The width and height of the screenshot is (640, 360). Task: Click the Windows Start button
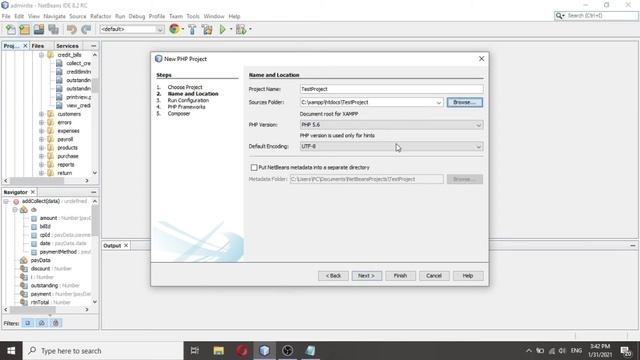pyautogui.click(x=11, y=351)
